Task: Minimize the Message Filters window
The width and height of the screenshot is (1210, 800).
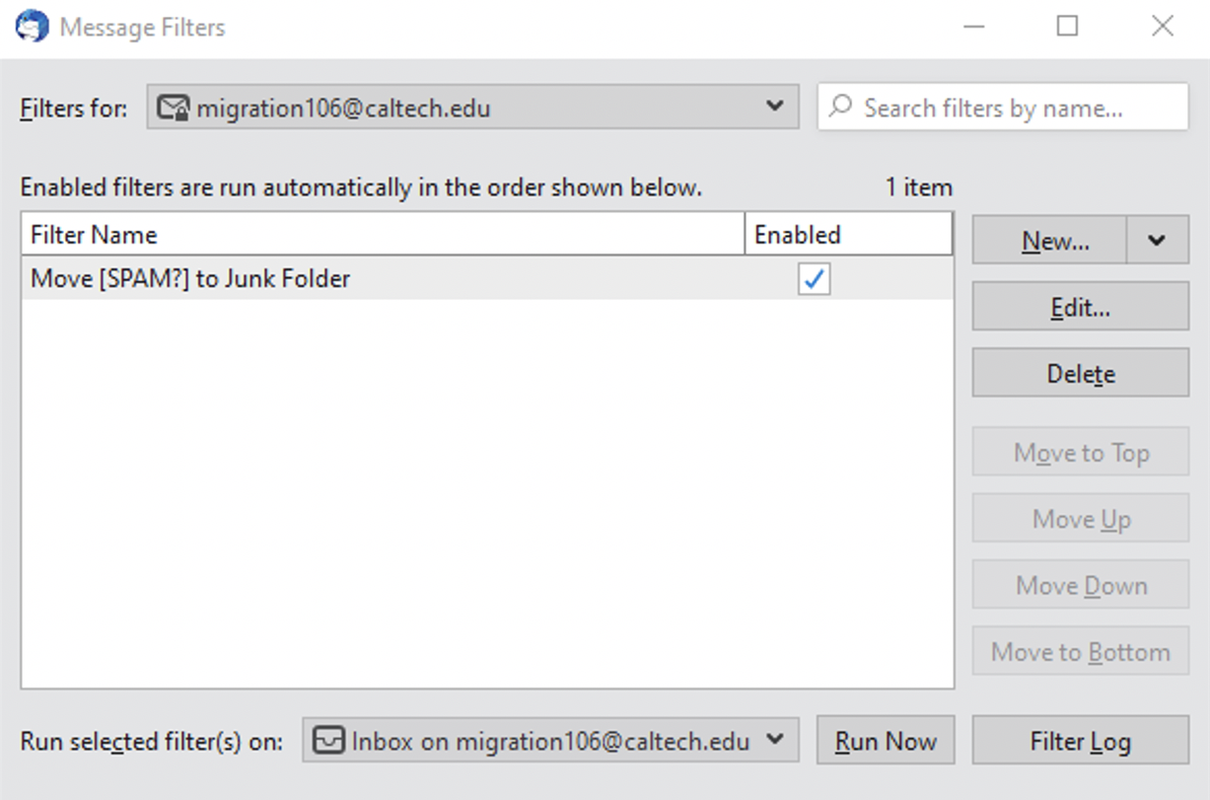Action: (973, 27)
